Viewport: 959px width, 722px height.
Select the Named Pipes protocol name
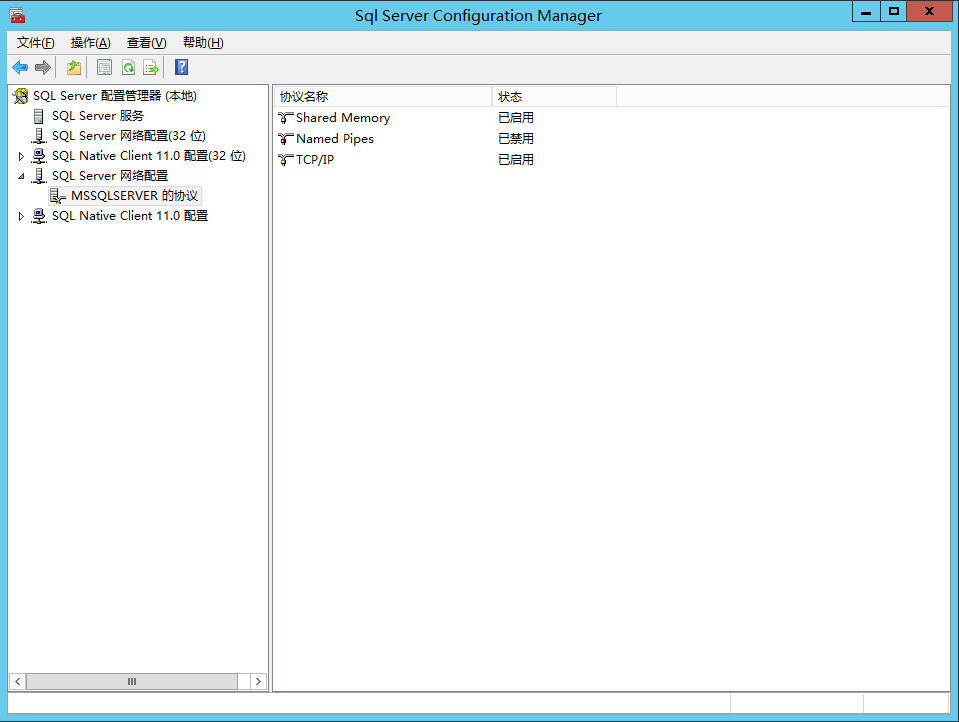pyautogui.click(x=335, y=139)
